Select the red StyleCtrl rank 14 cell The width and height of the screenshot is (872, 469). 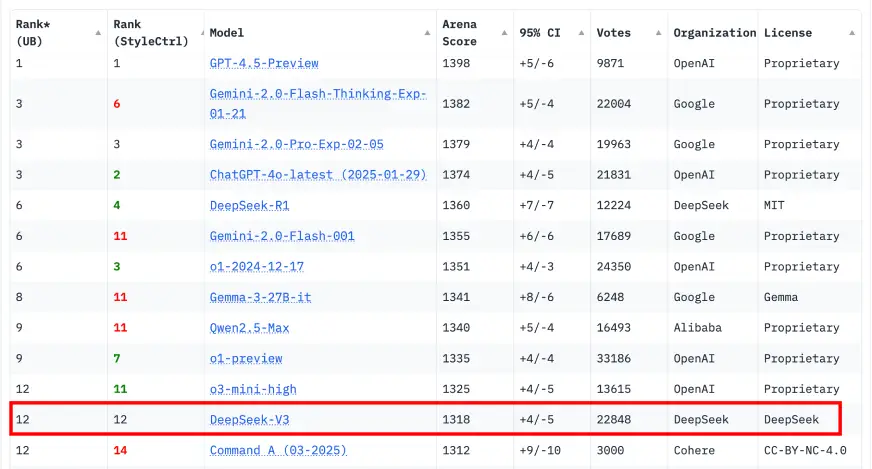click(x=120, y=450)
